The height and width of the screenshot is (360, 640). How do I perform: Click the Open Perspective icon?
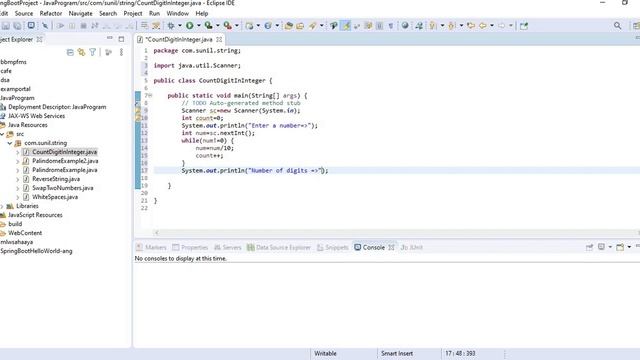tap(636, 26)
